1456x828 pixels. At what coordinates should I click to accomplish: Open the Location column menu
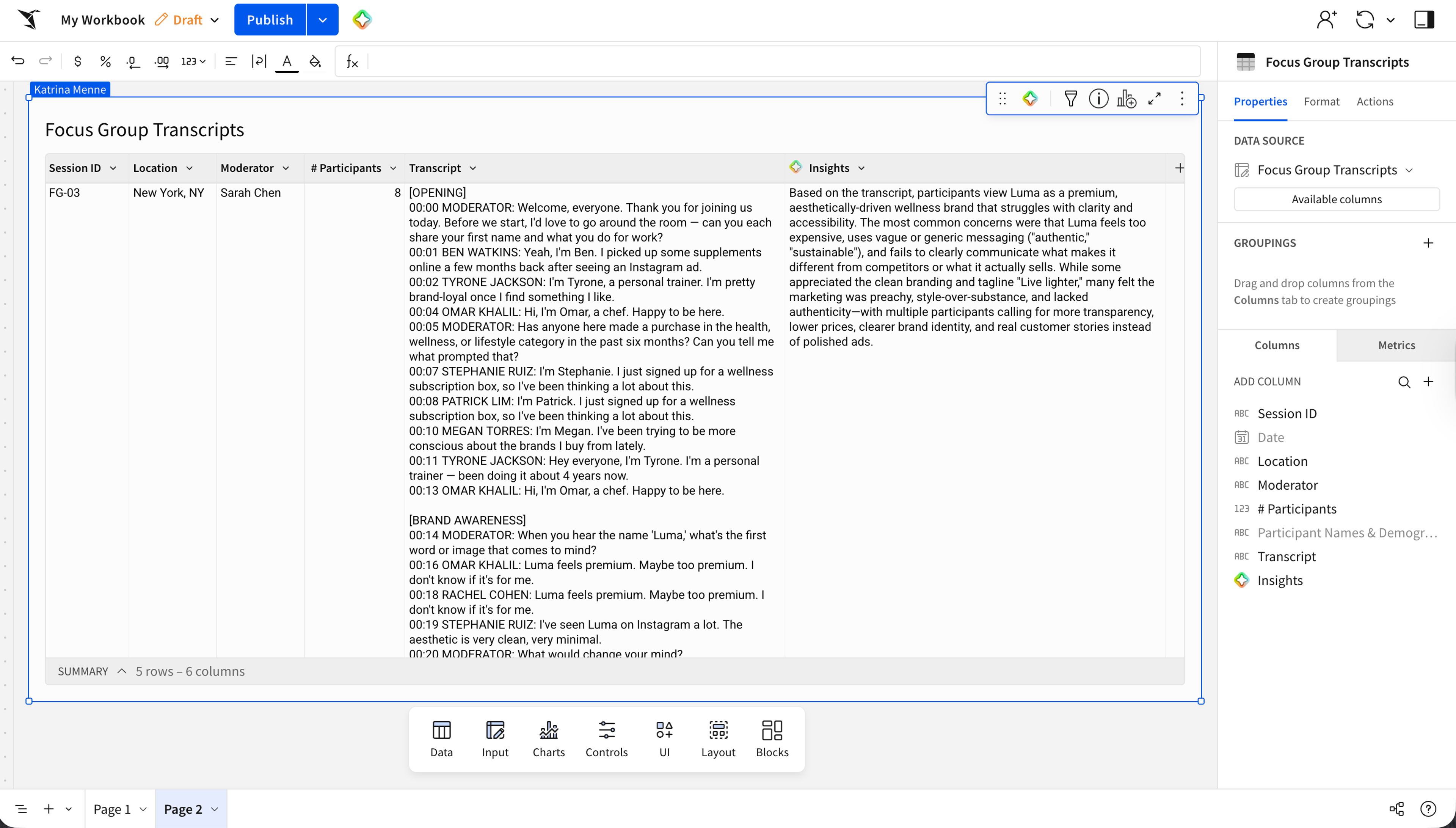coord(189,168)
